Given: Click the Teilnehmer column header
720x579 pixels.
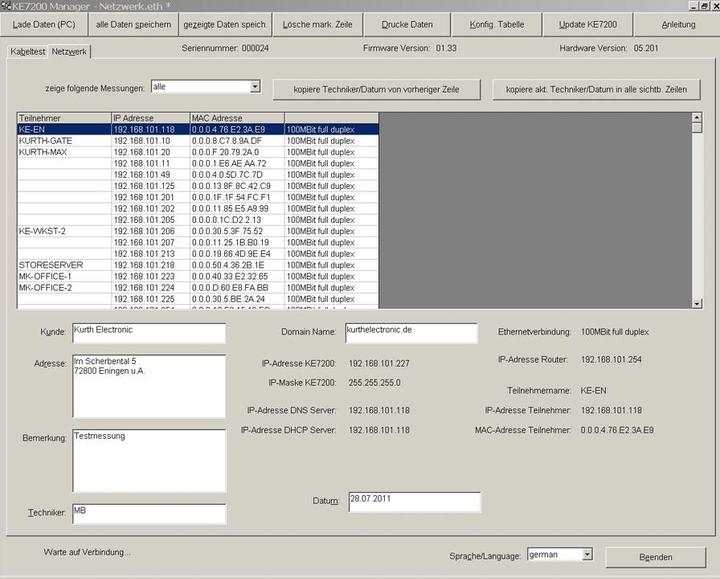Looking at the screenshot, I should click(x=64, y=118).
